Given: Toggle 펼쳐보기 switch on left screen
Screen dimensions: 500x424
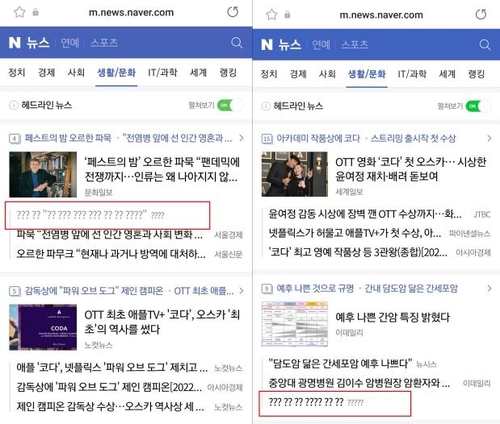Looking at the screenshot, I should pyautogui.click(x=230, y=105).
